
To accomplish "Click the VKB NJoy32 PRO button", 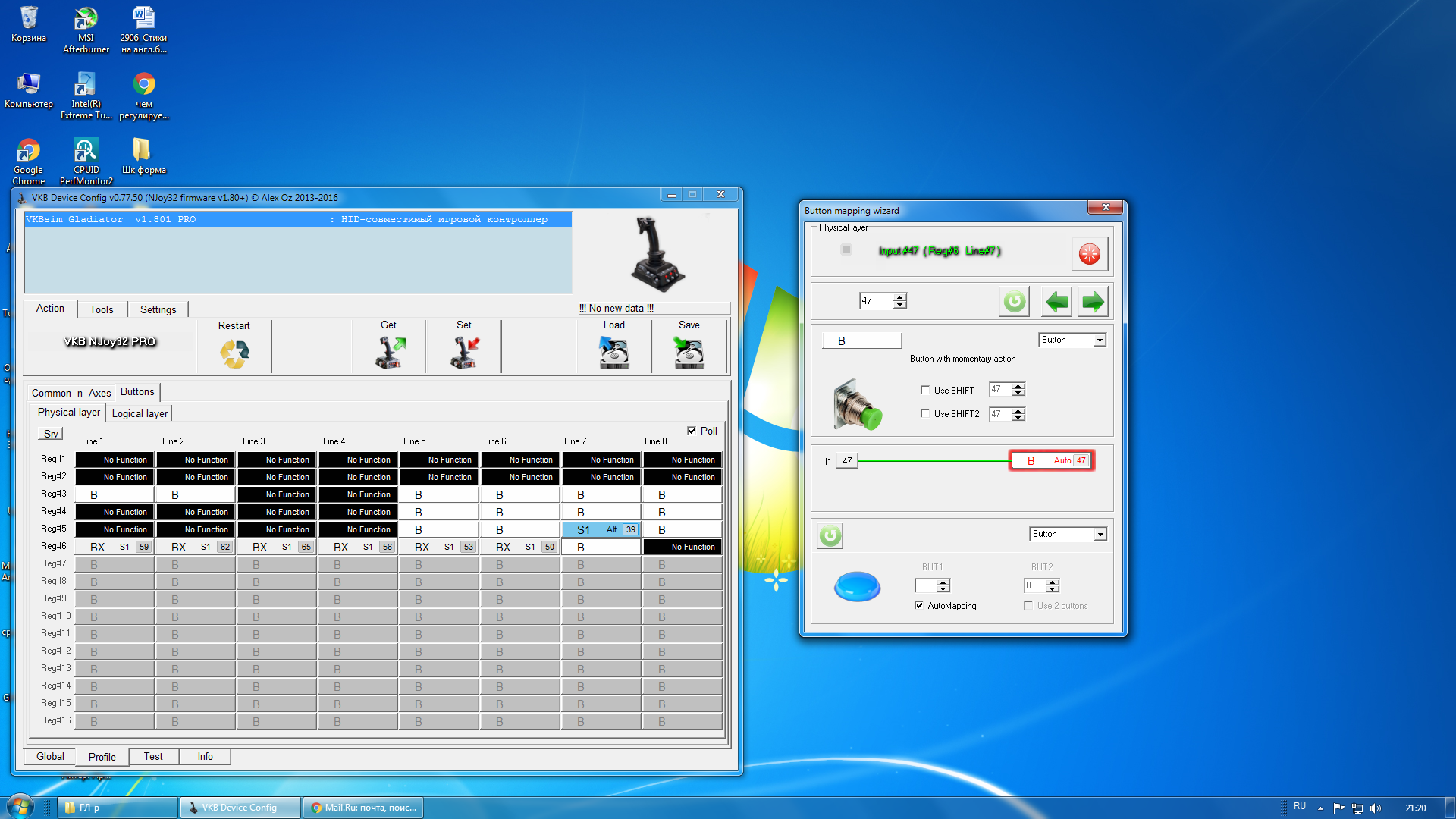I will (x=110, y=341).
